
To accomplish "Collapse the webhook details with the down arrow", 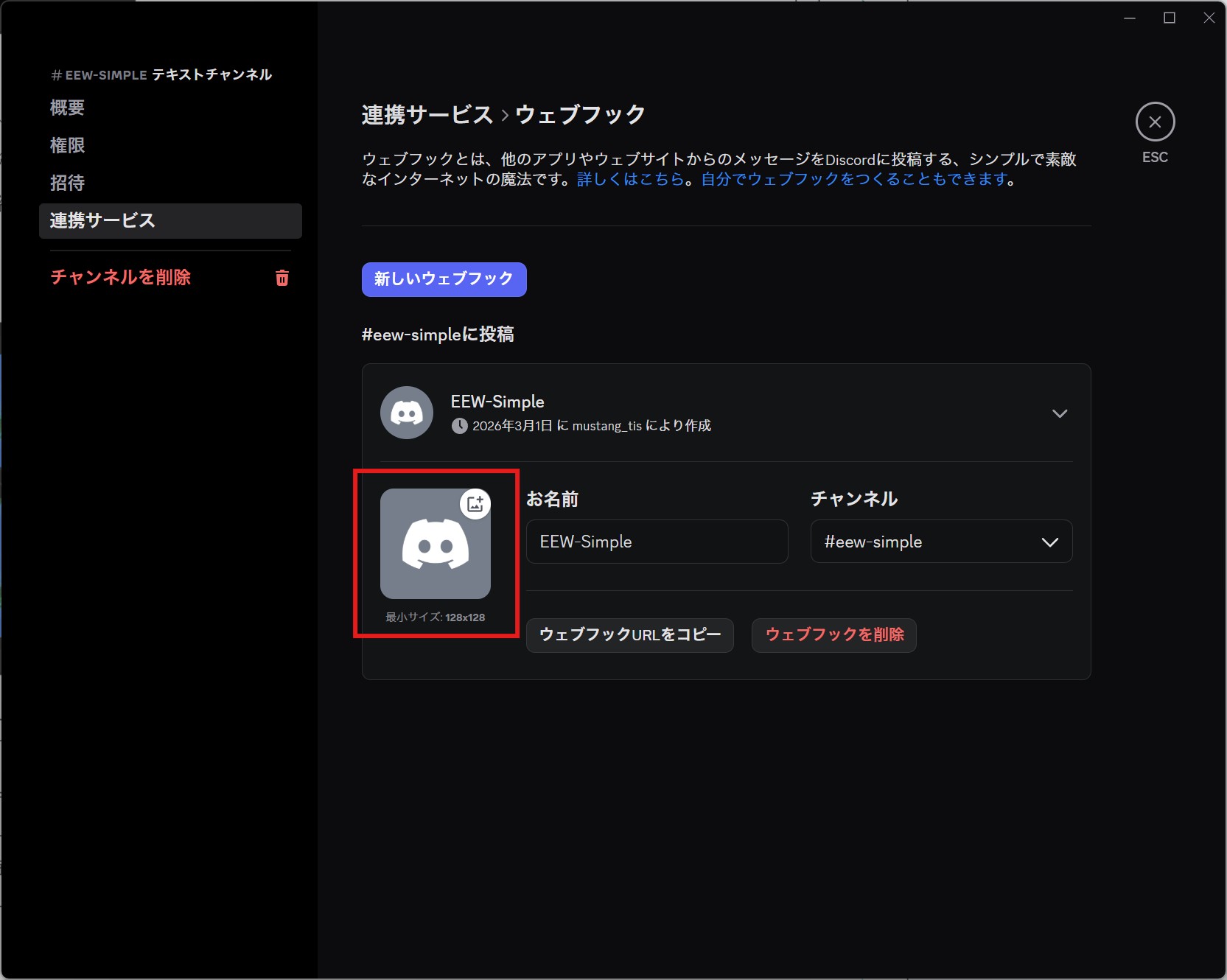I will point(1060,413).
